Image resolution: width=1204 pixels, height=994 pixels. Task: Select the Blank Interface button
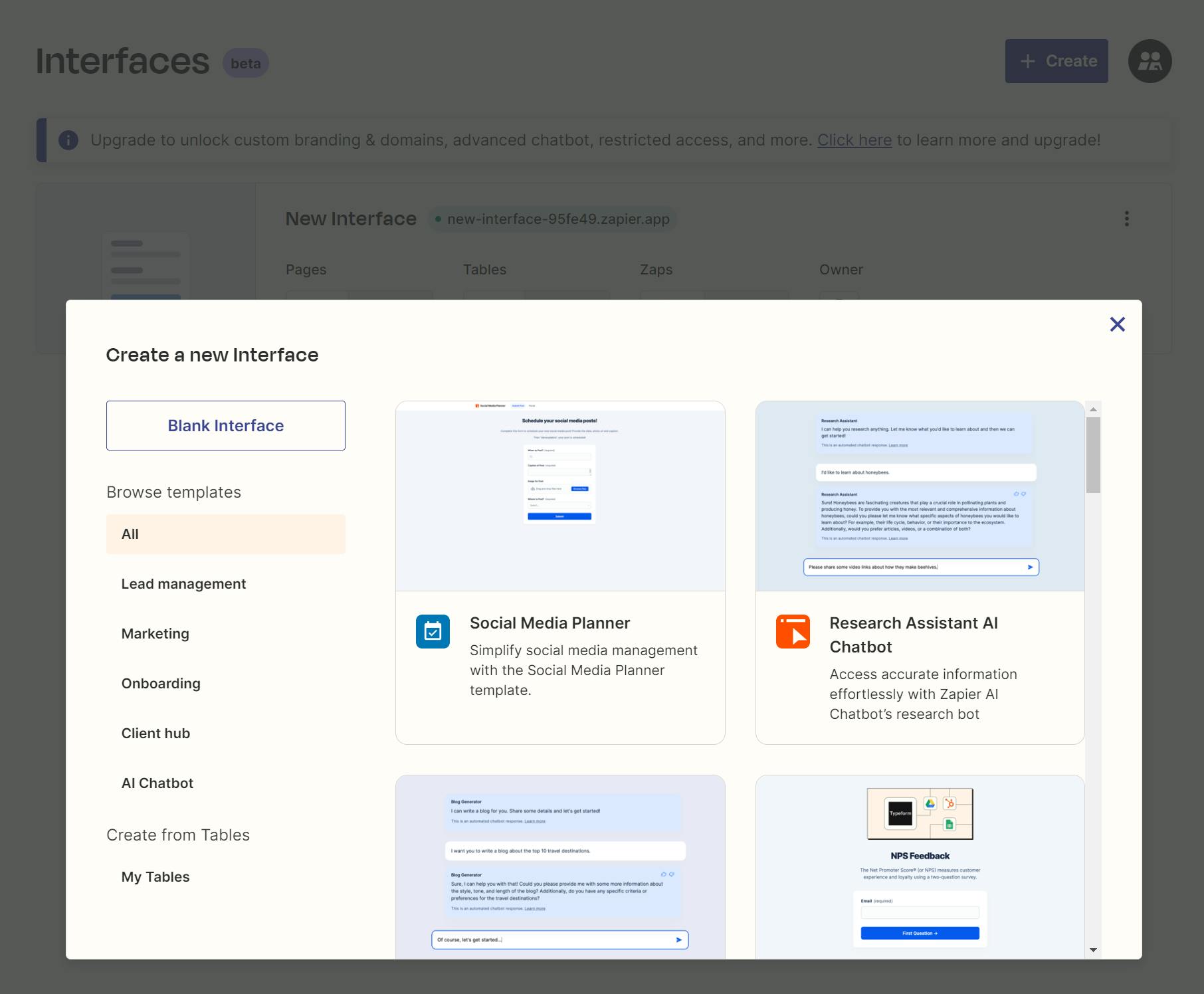pyautogui.click(x=226, y=425)
